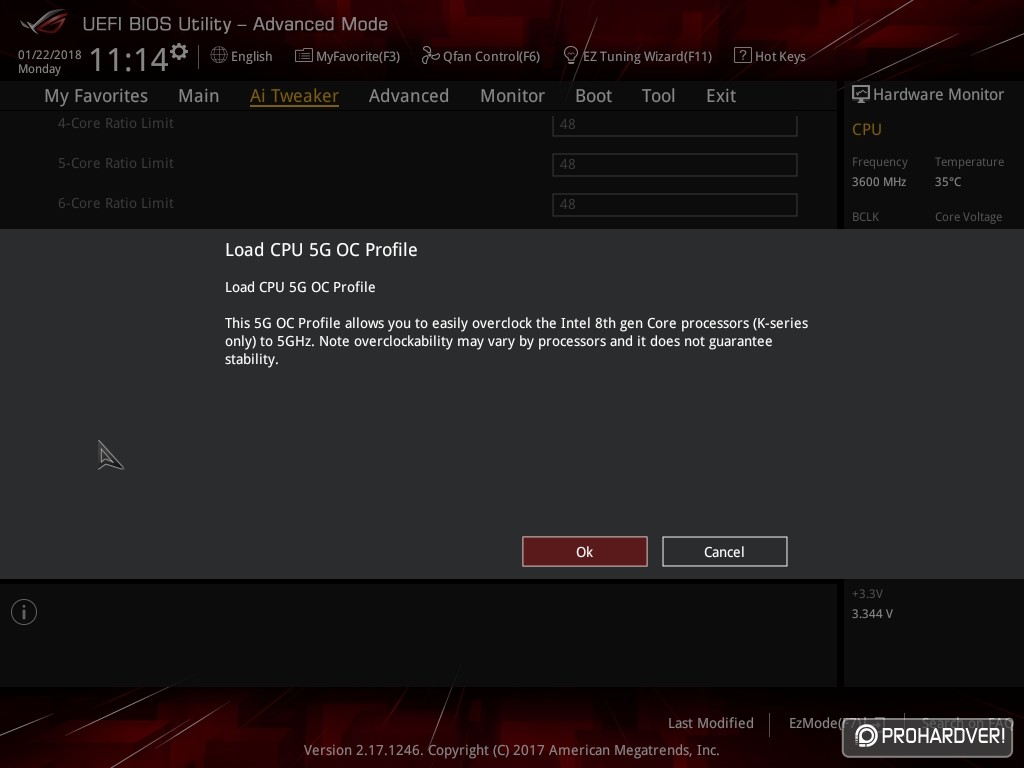
Task: Click the 5-Core Ratio Limit label
Action: point(116,163)
